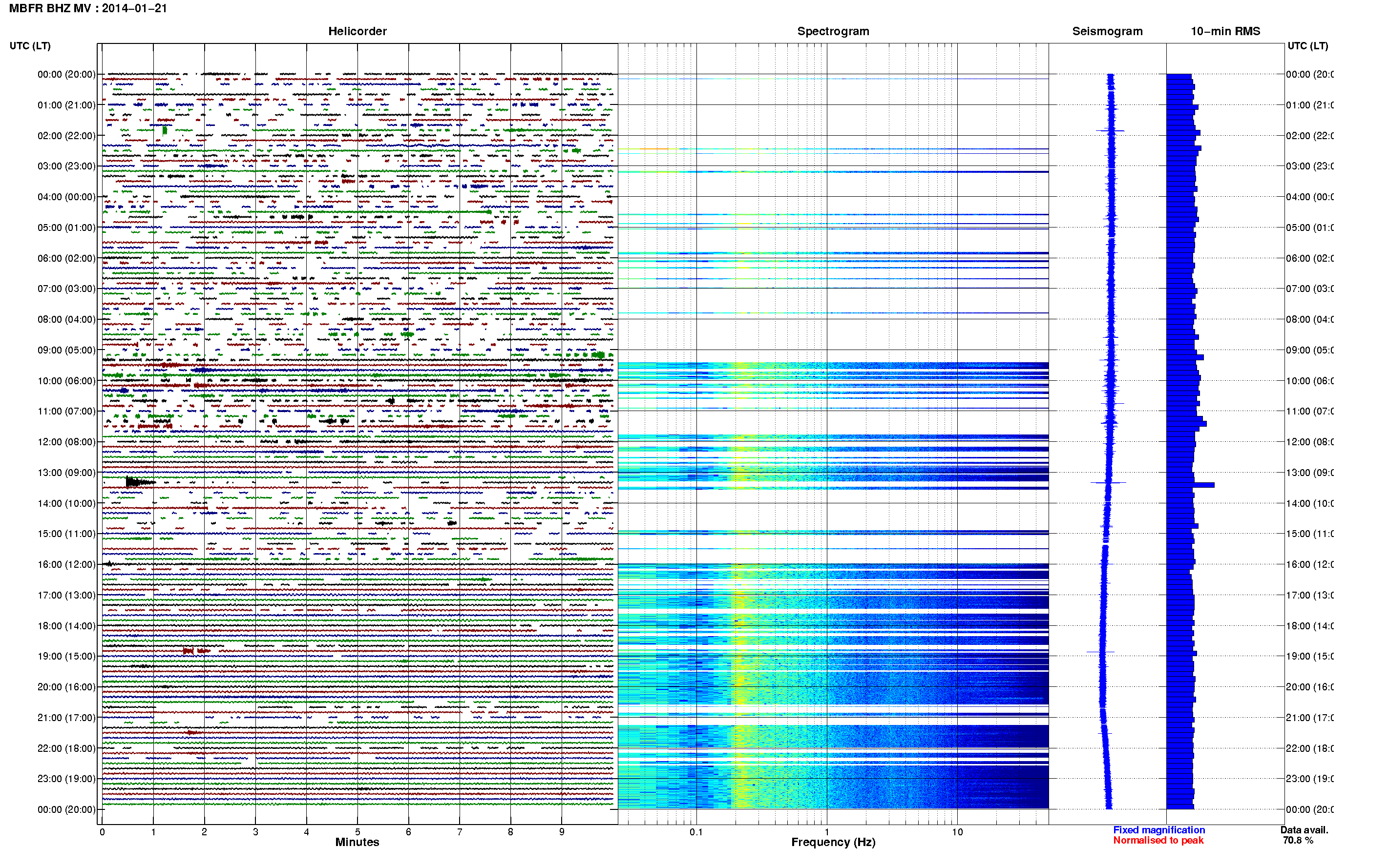Click left axis label "08:00 (04:00)"

(66, 319)
